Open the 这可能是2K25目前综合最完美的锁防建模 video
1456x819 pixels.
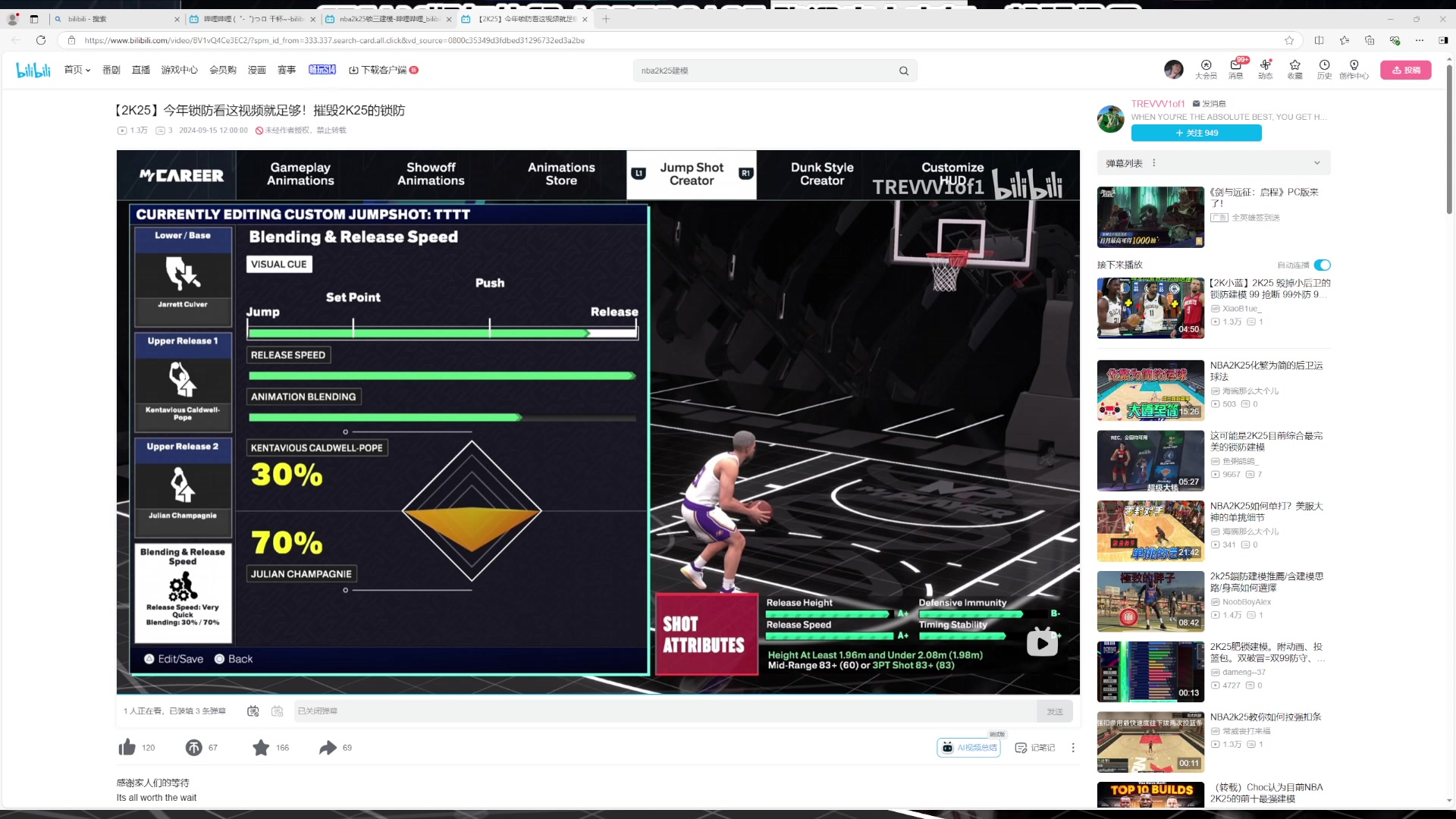click(1266, 441)
